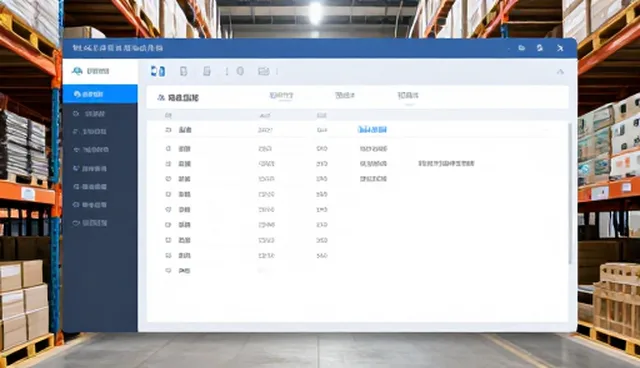The width and height of the screenshot is (640, 368).
Task: Click the app logo at the top of the sidebar
Action: [x=77, y=71]
